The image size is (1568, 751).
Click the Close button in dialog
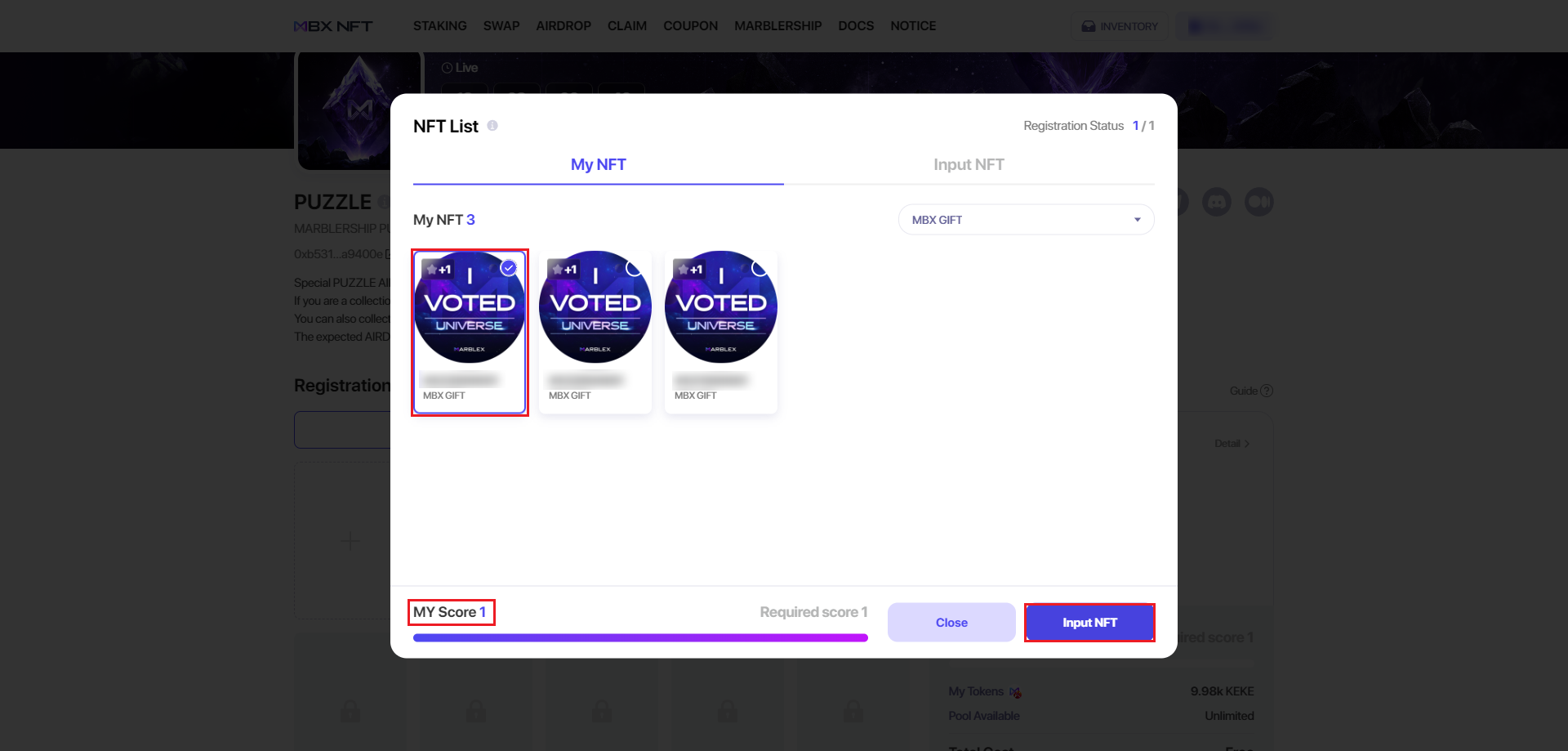[x=951, y=623]
